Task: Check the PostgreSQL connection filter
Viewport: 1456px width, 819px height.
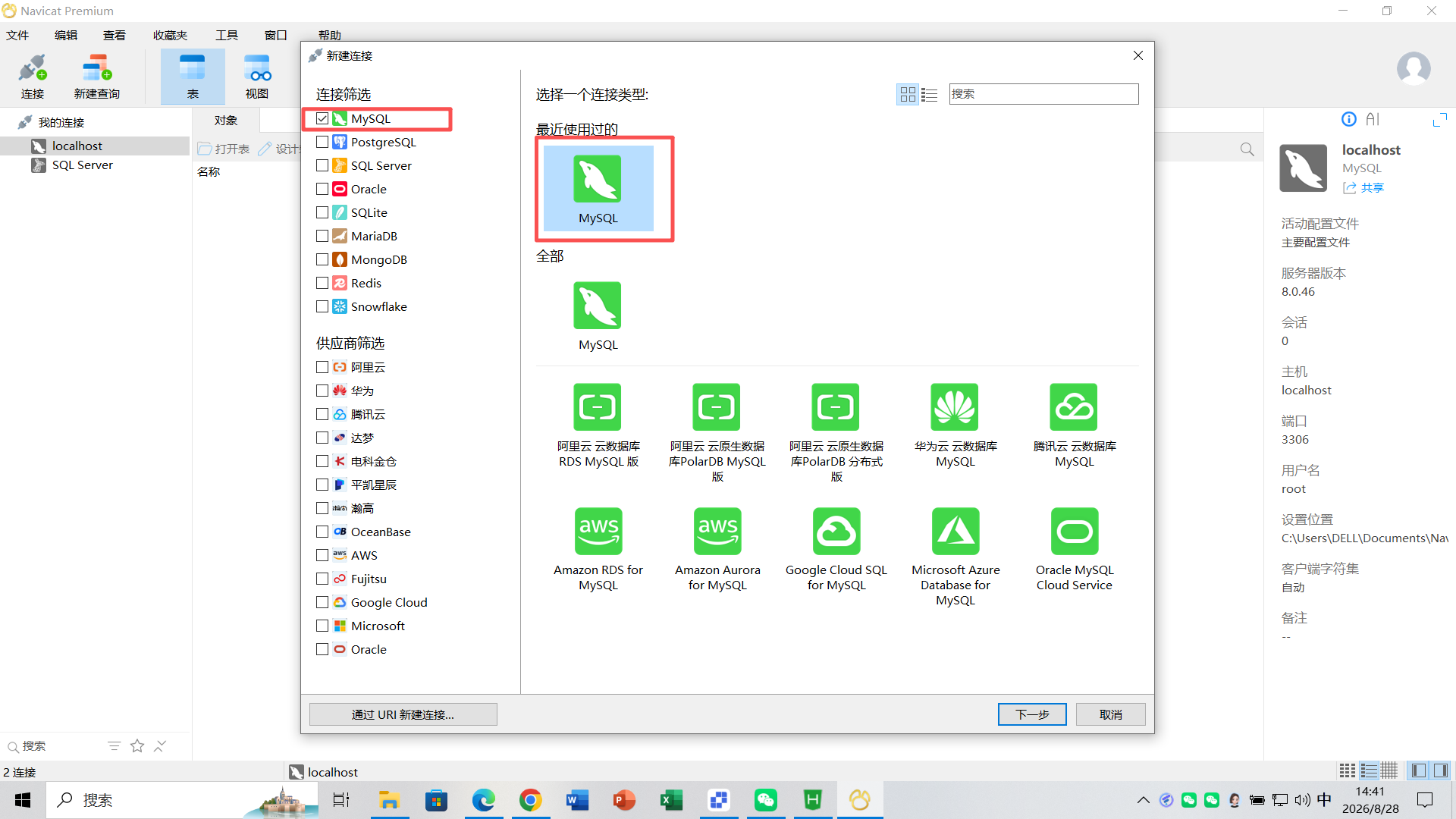Action: 322,142
